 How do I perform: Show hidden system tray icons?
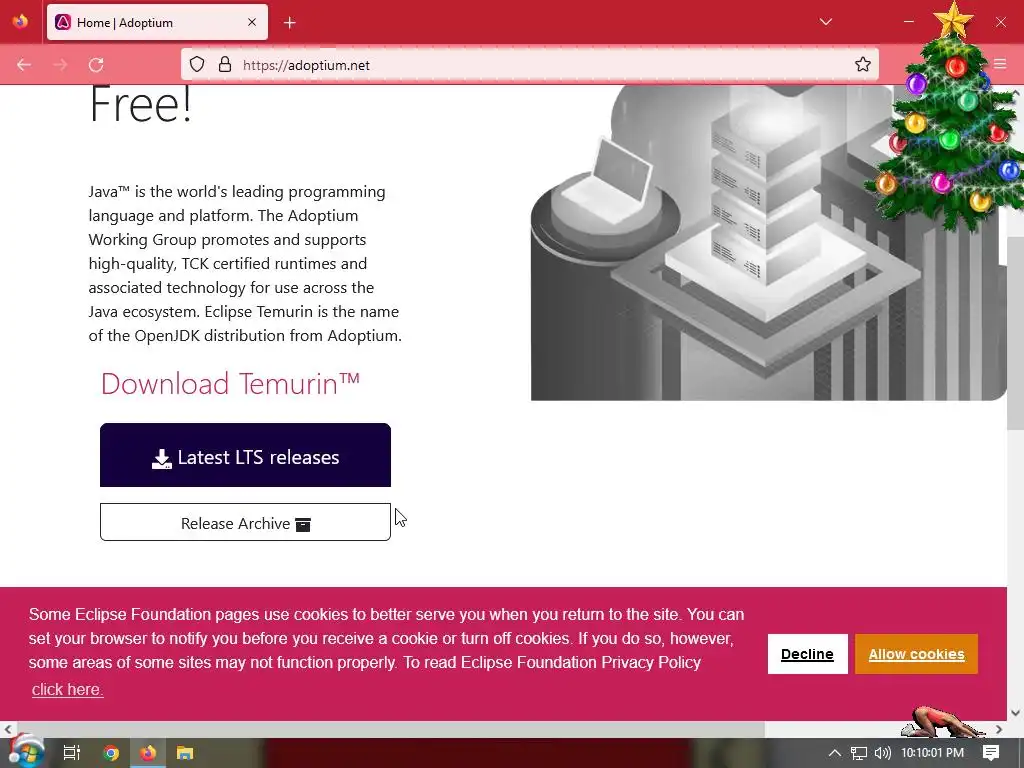834,753
